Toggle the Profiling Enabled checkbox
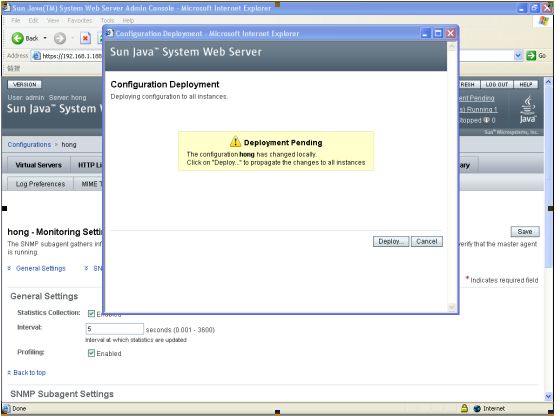The height and width of the screenshot is (417, 557). coord(91,353)
